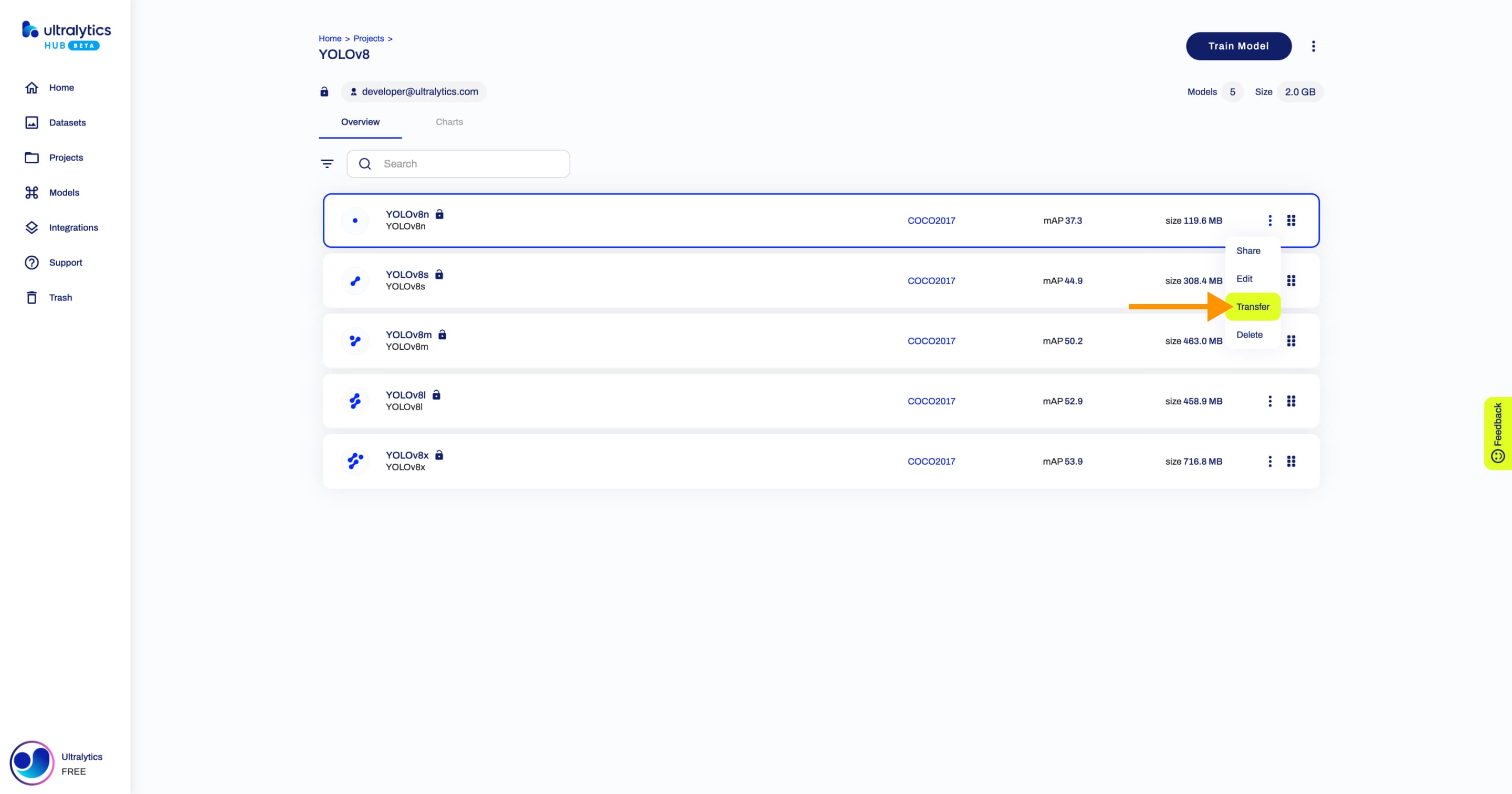The width and height of the screenshot is (1512, 794).
Task: Click the grid view icon for YOLOv8n
Action: click(1291, 220)
